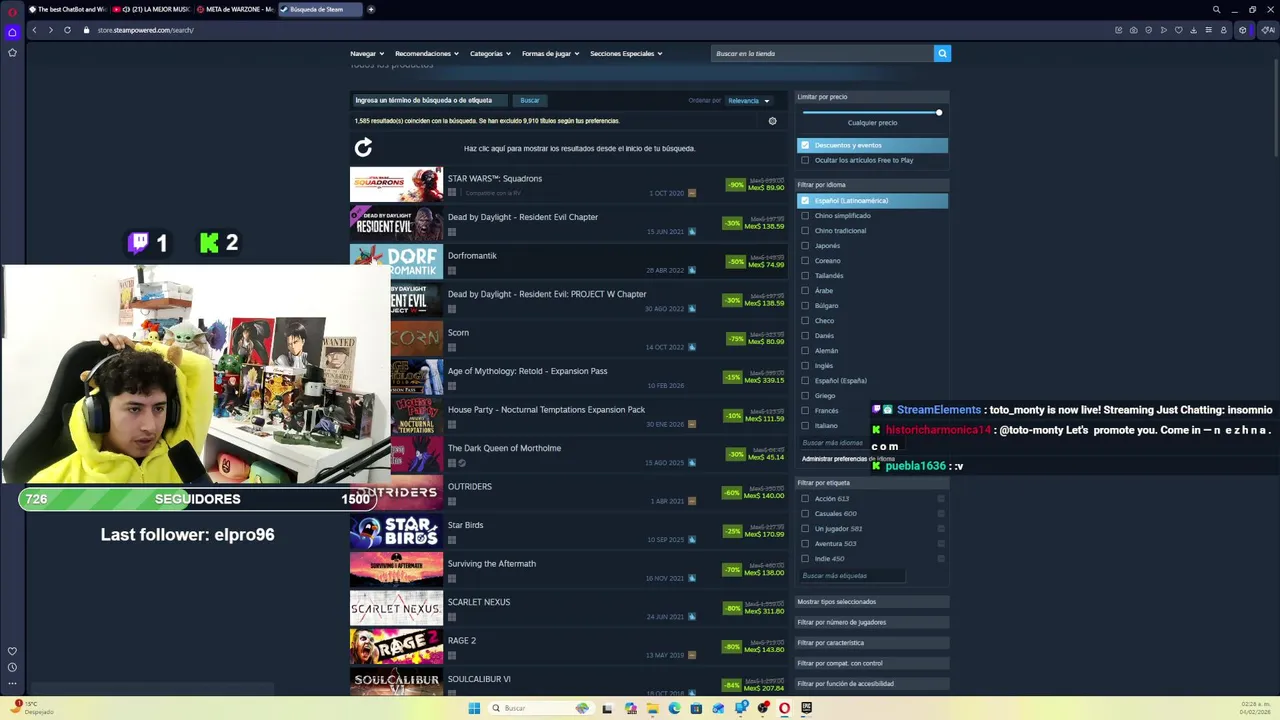Select the Búsqueda de Steam tab
The image size is (1280, 720).
pyautogui.click(x=319, y=9)
